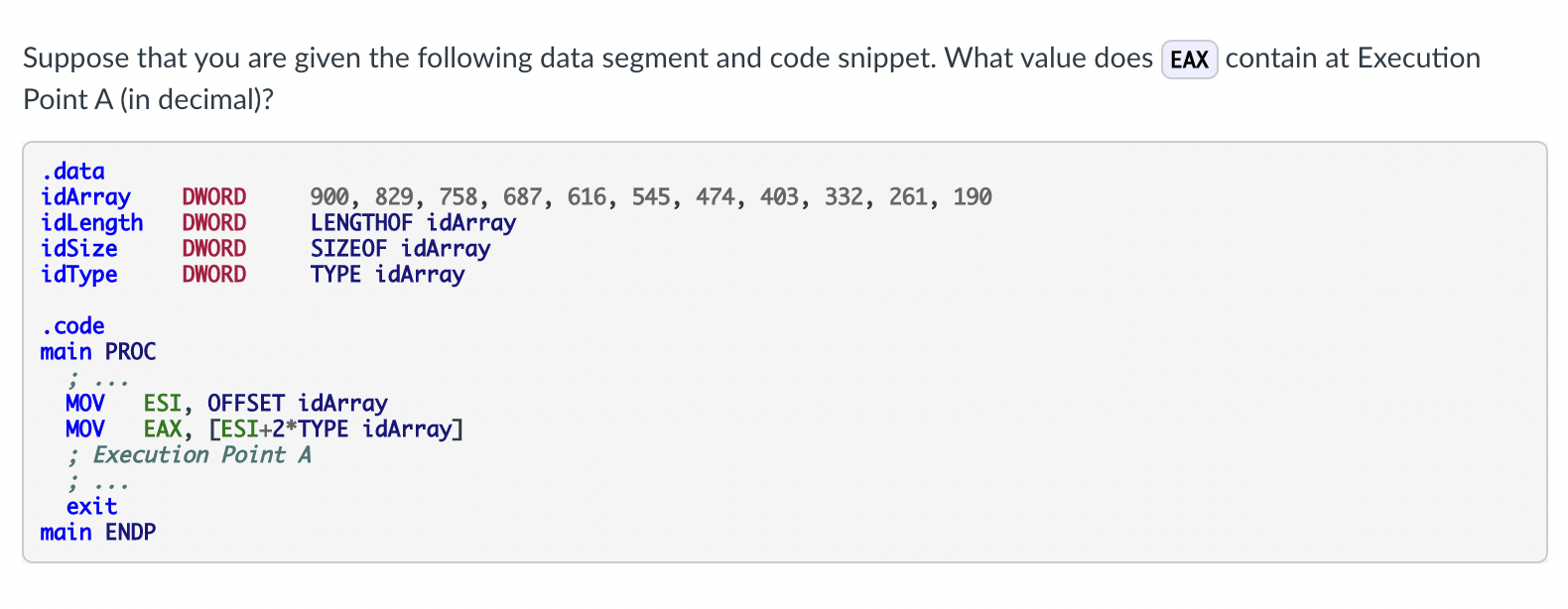This screenshot has height=609, width=1568.
Task: Click the EAX inline code badge in question
Action: click(x=1189, y=60)
